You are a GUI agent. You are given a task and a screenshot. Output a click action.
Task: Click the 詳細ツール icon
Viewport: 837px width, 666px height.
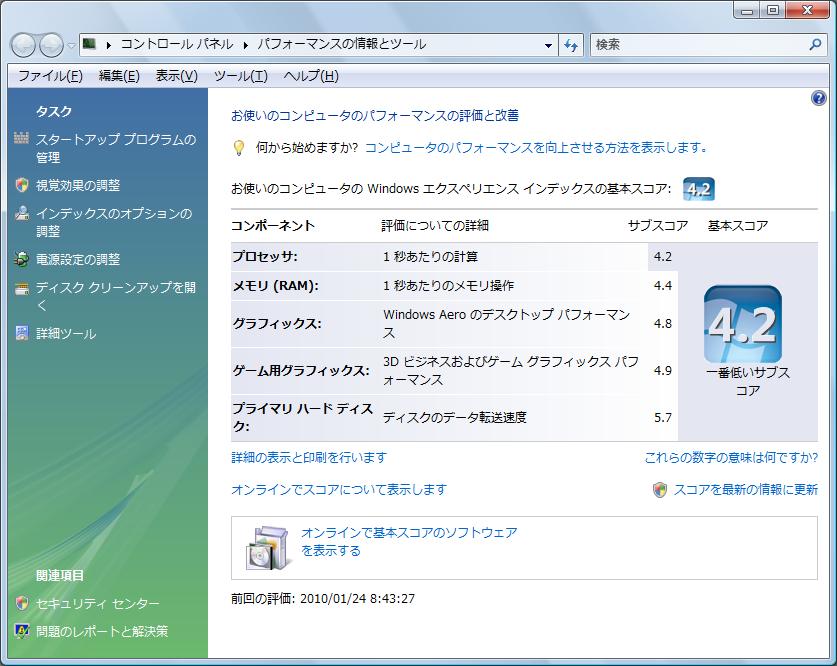point(21,334)
